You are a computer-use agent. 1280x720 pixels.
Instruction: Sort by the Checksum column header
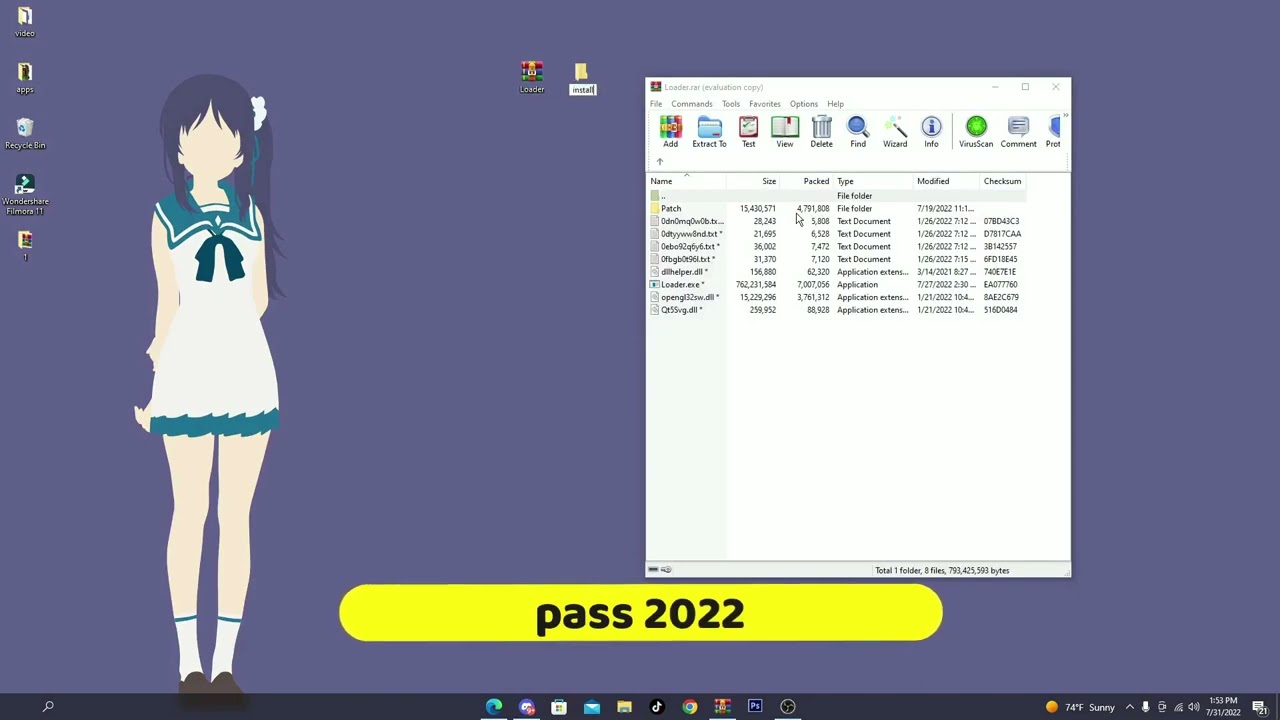click(1002, 181)
